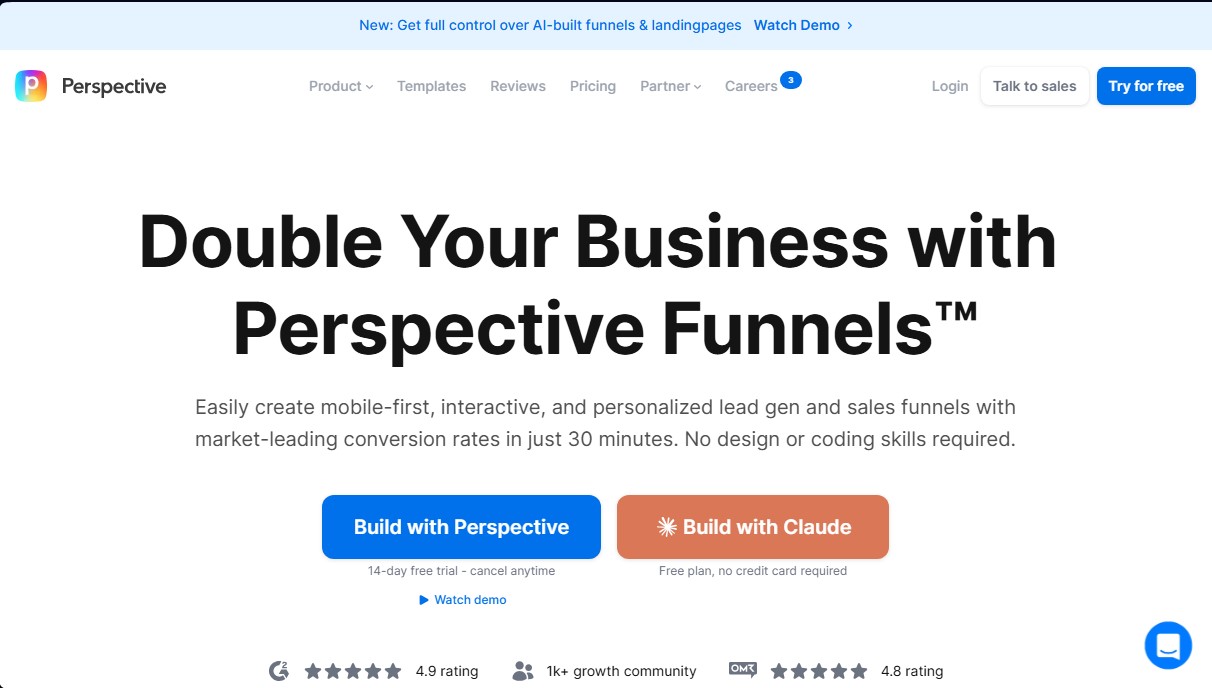Go to the Pricing page
Image resolution: width=1212 pixels, height=688 pixels.
coord(593,86)
